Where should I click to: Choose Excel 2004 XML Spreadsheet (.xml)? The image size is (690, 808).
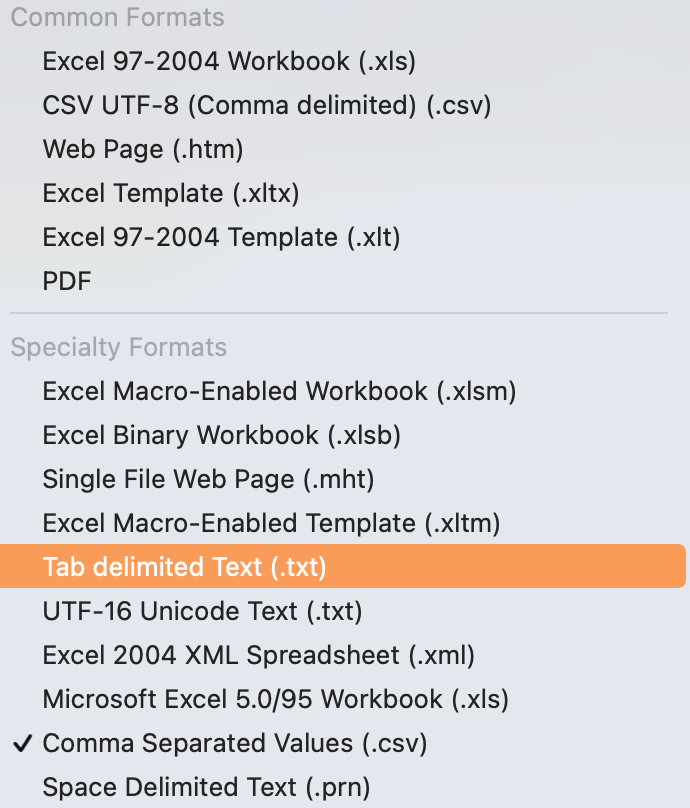[x=258, y=655]
